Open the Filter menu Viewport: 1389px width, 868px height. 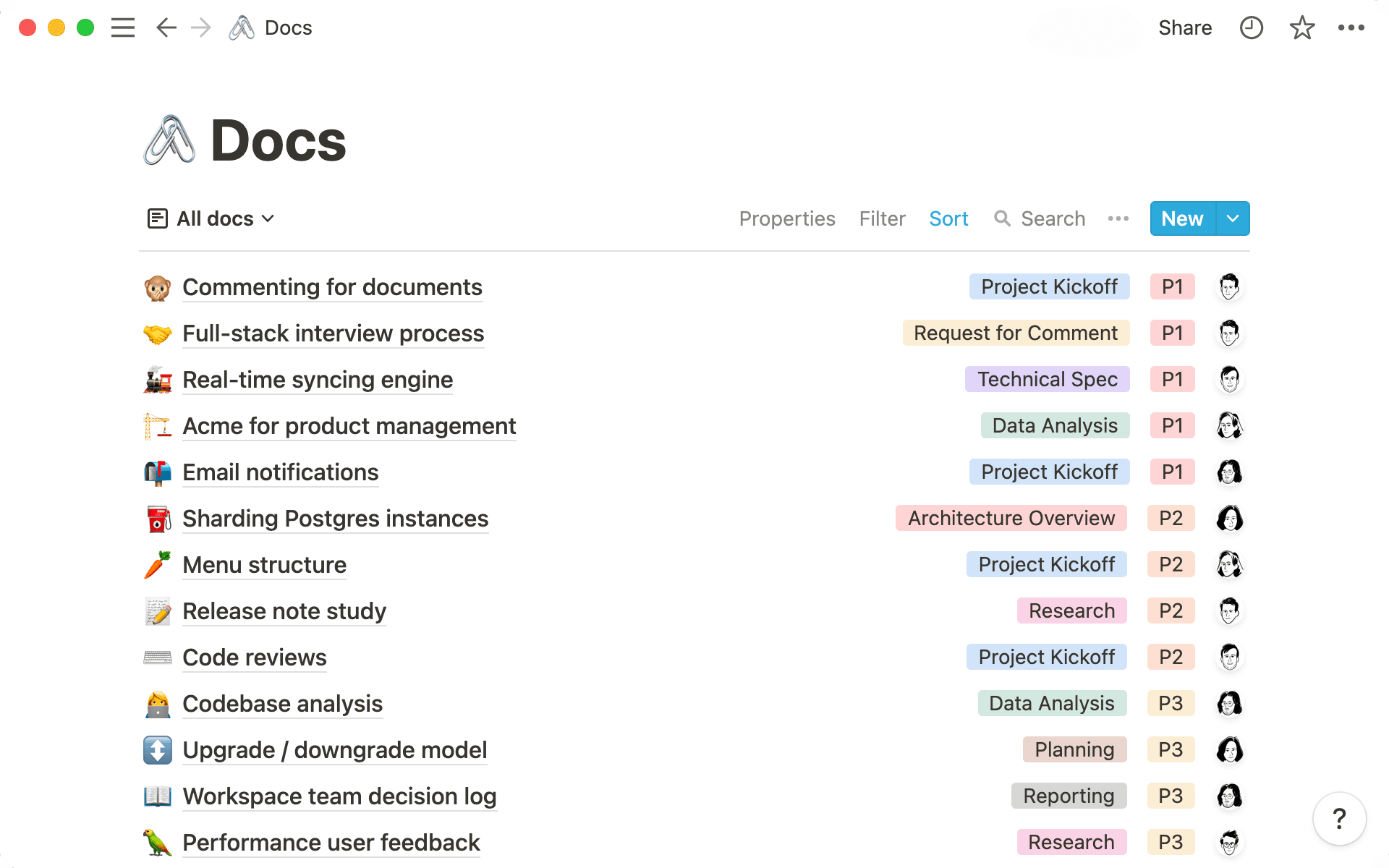click(882, 218)
